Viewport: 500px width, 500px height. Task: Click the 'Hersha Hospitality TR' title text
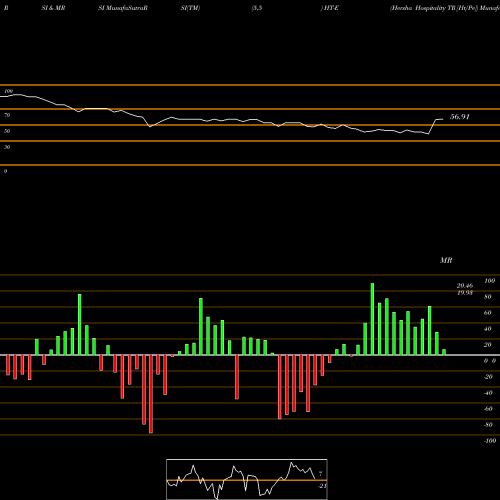423,8
